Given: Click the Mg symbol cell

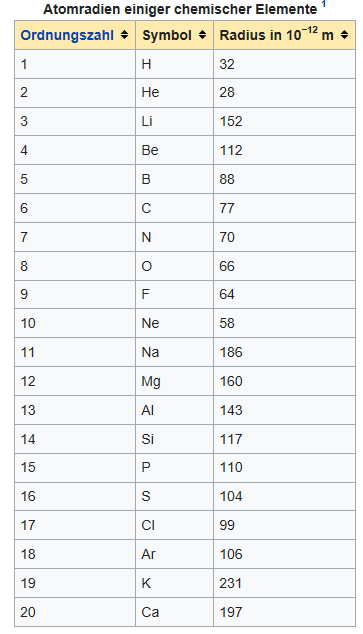Looking at the screenshot, I should 175,381.
